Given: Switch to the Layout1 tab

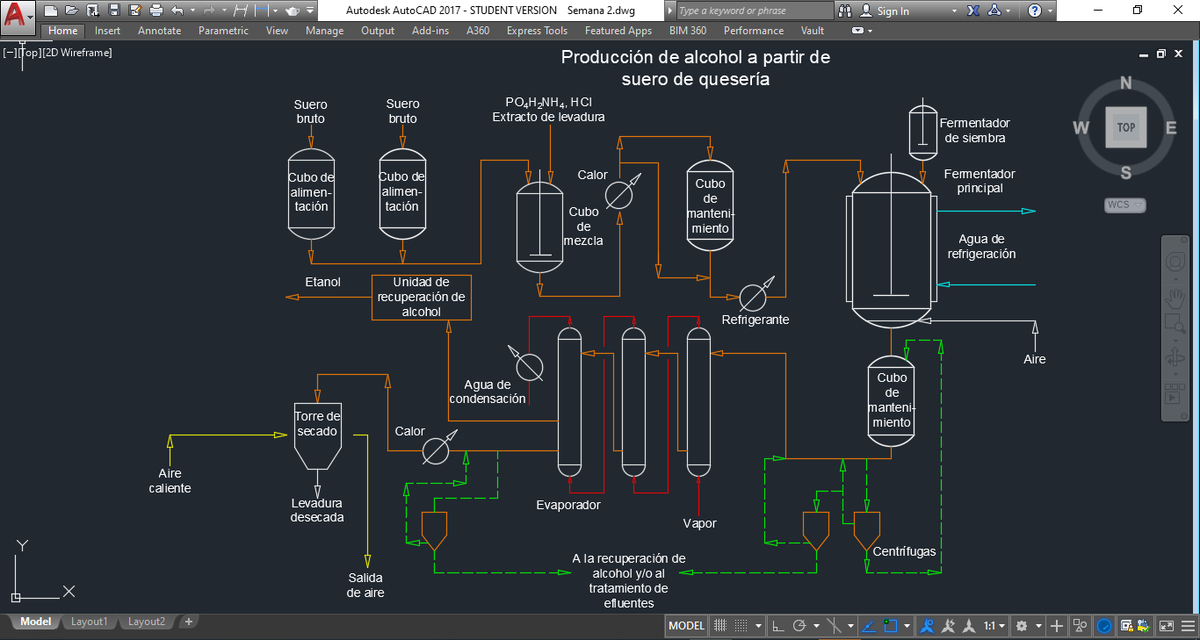Looking at the screenshot, I should click(x=89, y=622).
